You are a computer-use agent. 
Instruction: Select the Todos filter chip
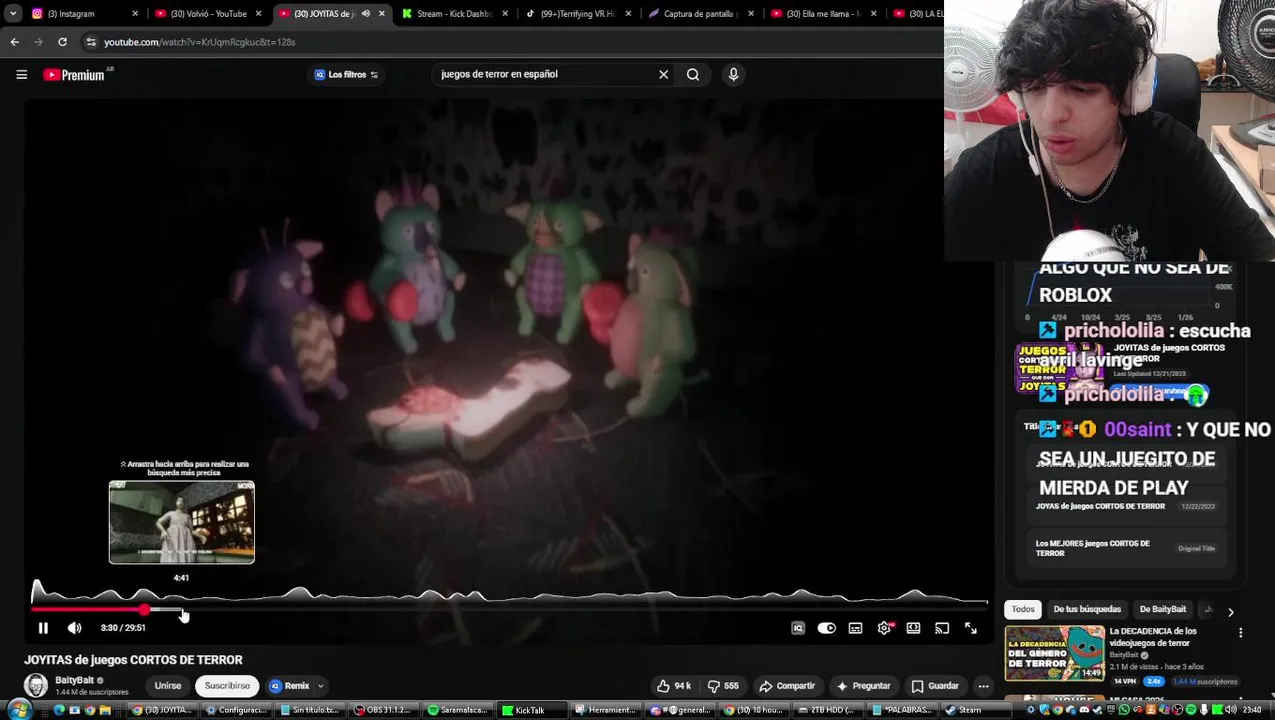click(1023, 609)
